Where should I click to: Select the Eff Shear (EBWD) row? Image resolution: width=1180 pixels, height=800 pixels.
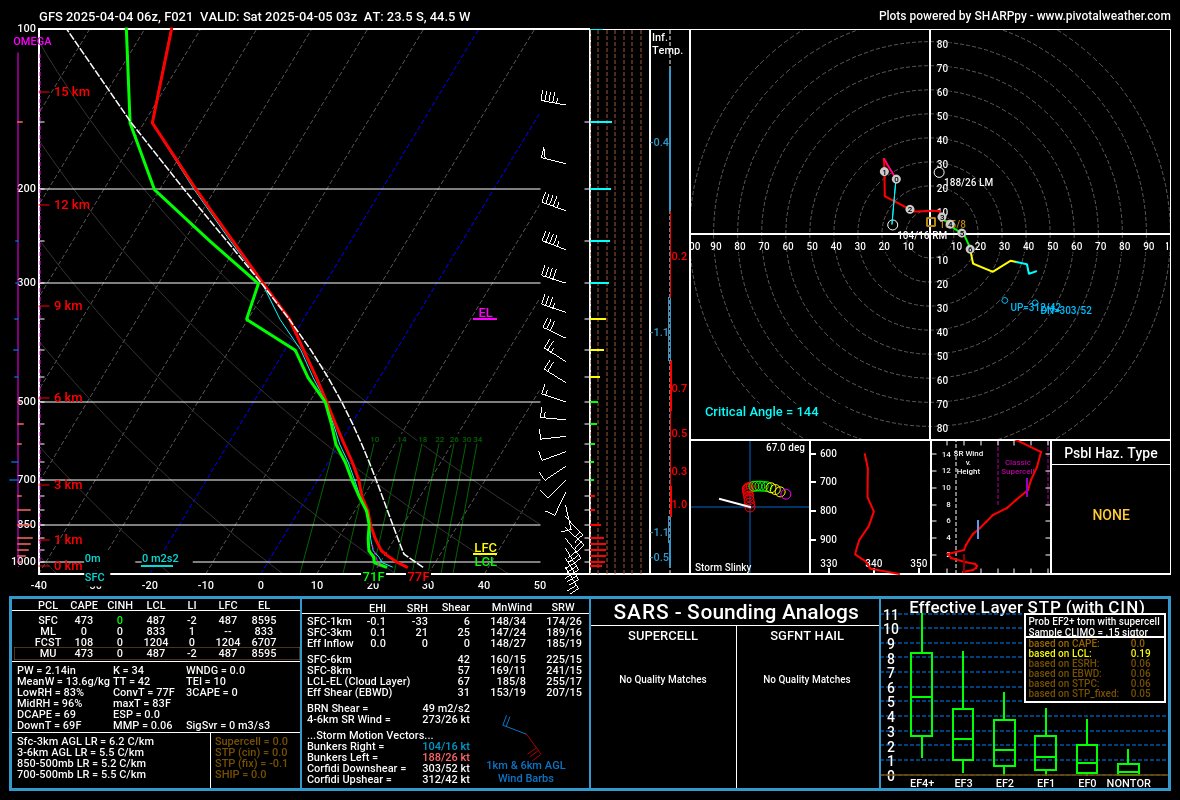[444, 692]
